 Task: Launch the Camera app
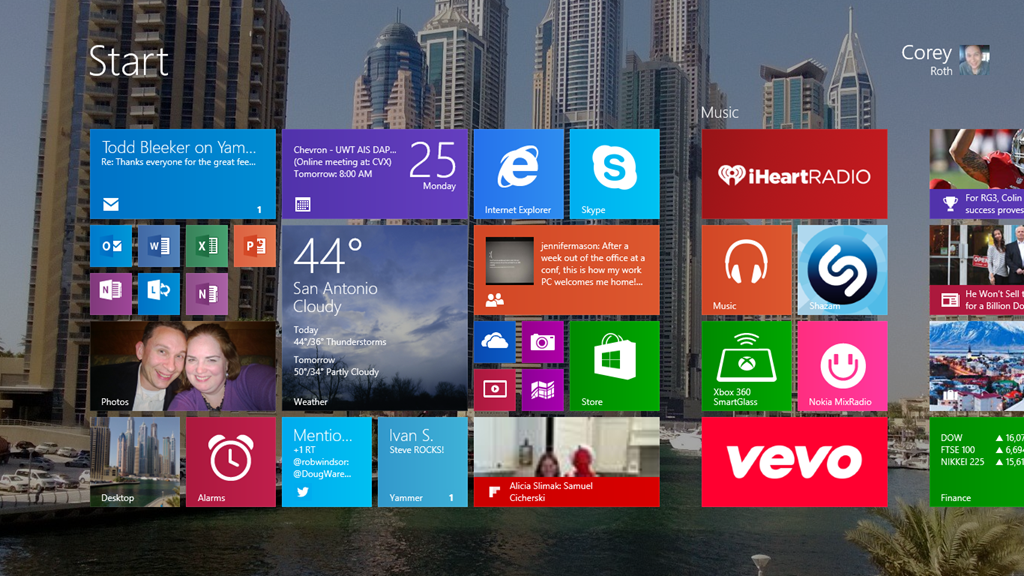pos(542,341)
